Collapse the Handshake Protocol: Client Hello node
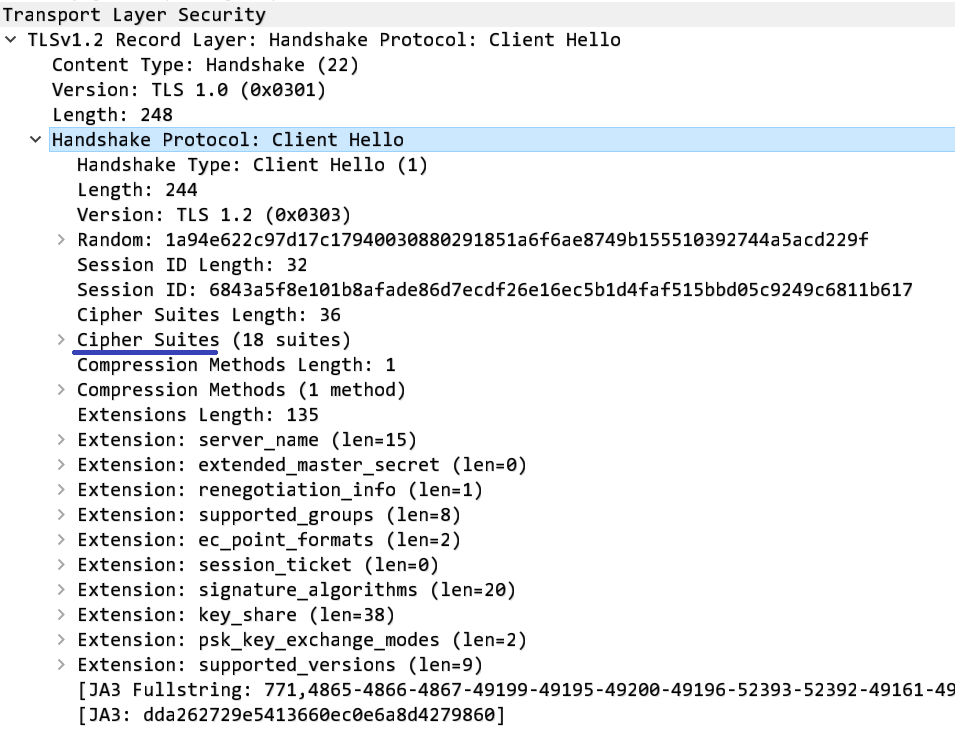Screen dimensions: 955x731 (x=36, y=140)
